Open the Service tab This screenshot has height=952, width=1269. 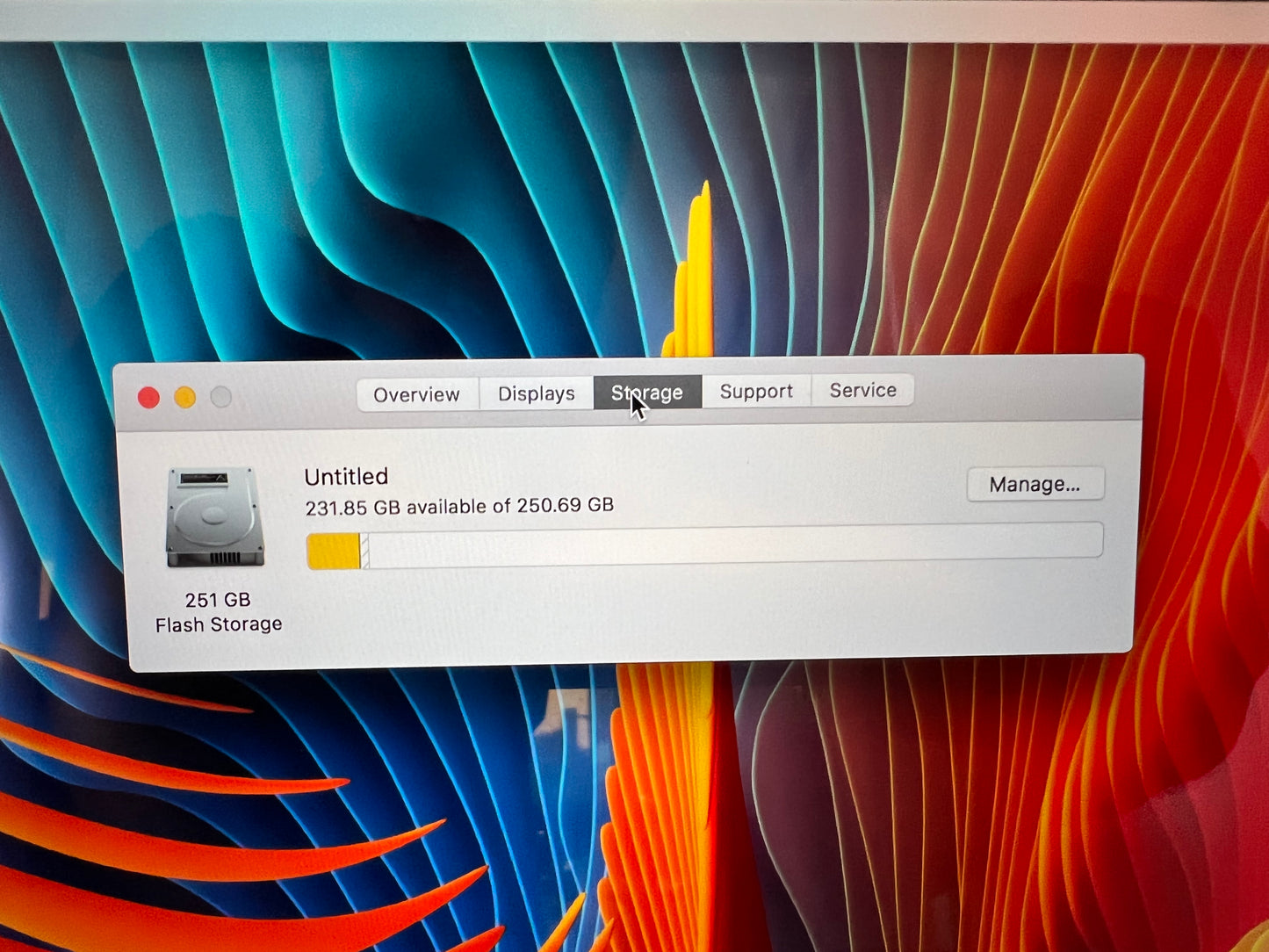coord(862,390)
